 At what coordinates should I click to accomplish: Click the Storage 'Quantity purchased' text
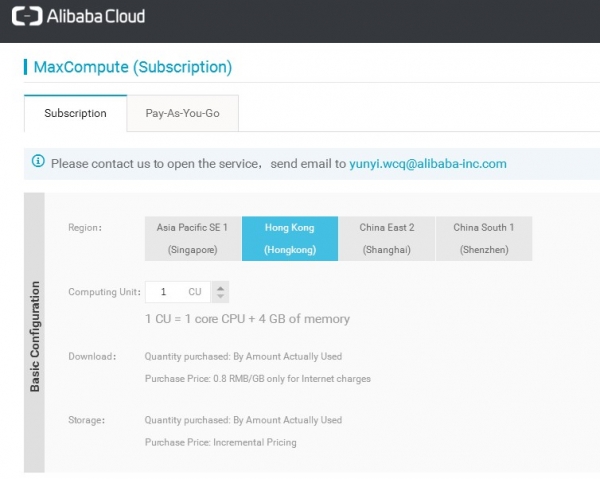(x=243, y=420)
